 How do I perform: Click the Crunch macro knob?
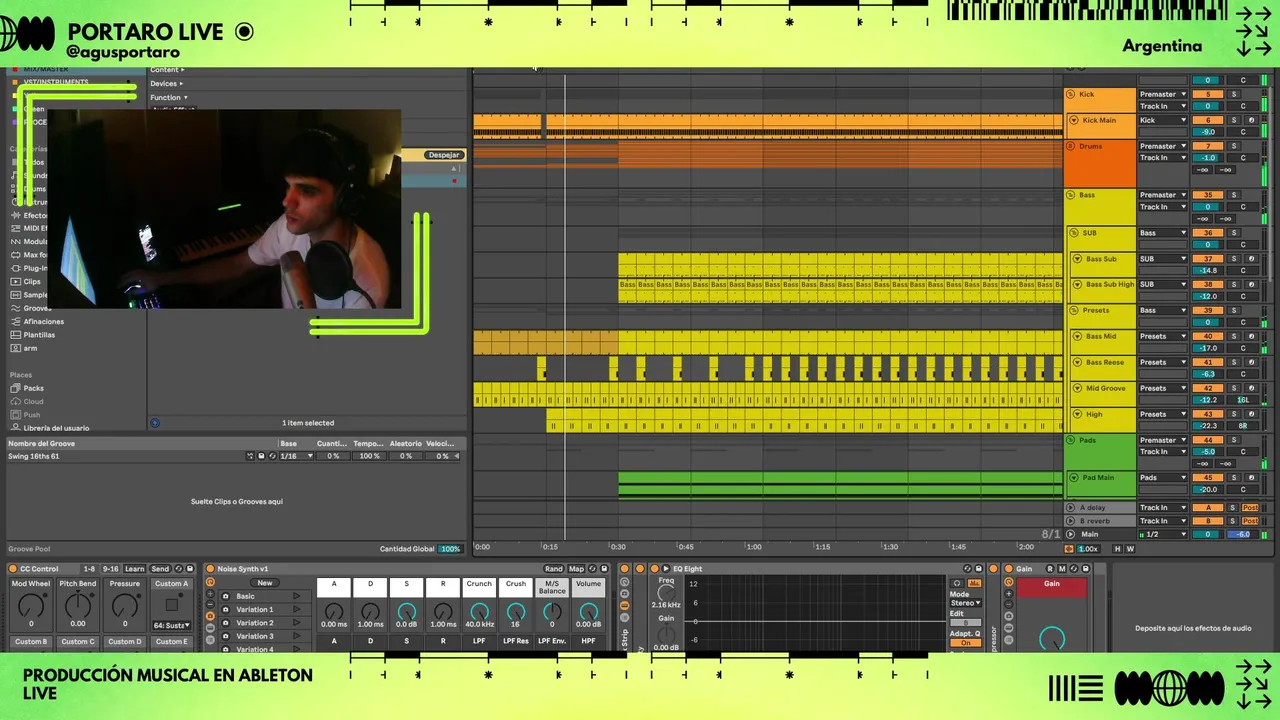coord(479,611)
